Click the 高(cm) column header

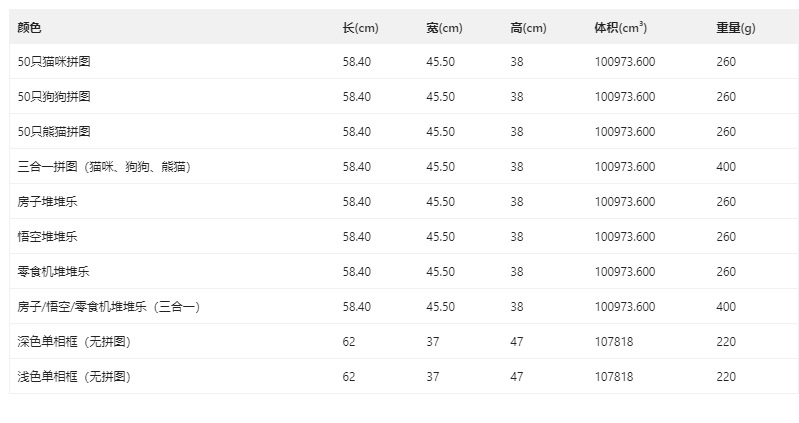click(x=528, y=28)
